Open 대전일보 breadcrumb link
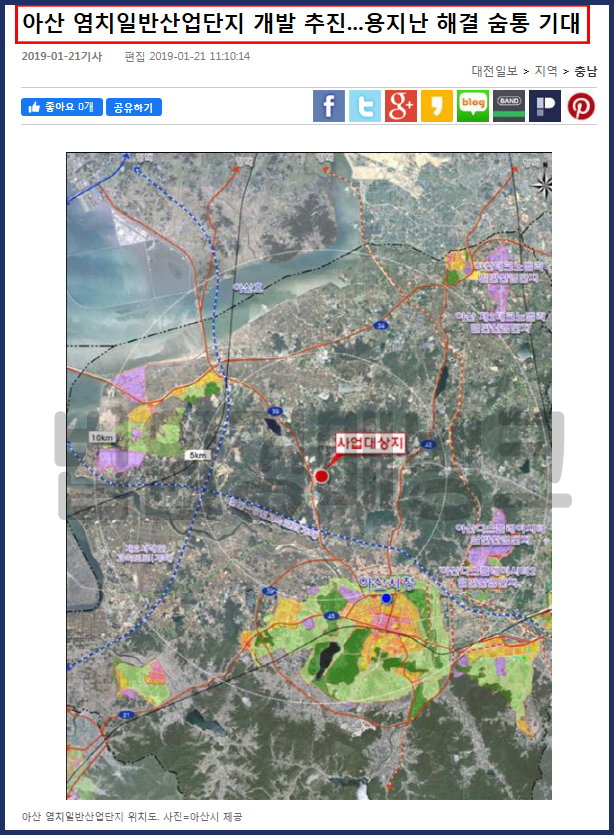Screen dimensions: 614x835 (495, 71)
